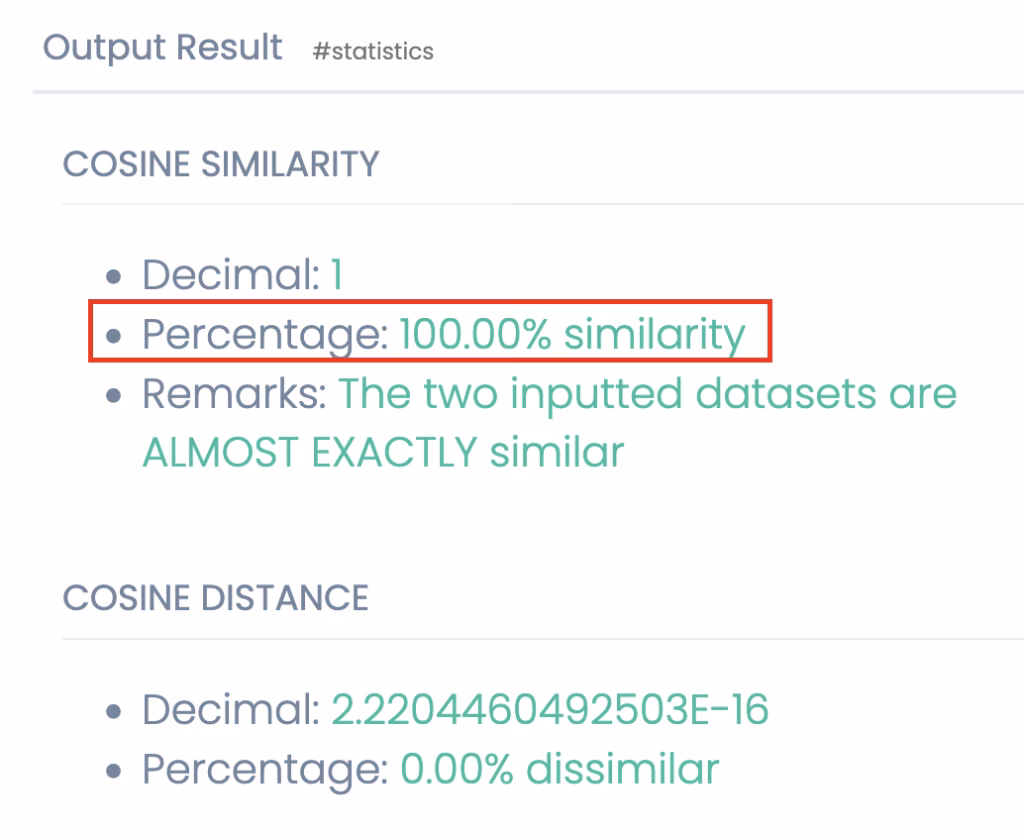Click the Percentage label under Cosine Similarity
Image resolution: width=1024 pixels, height=836 pixels.
click(265, 334)
